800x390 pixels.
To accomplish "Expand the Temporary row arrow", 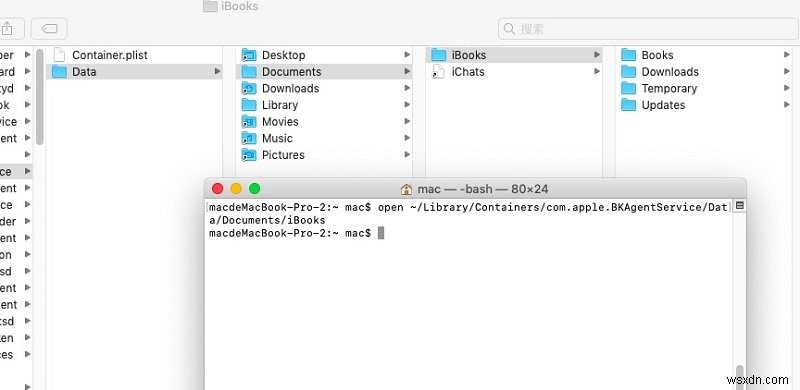I will pos(787,88).
